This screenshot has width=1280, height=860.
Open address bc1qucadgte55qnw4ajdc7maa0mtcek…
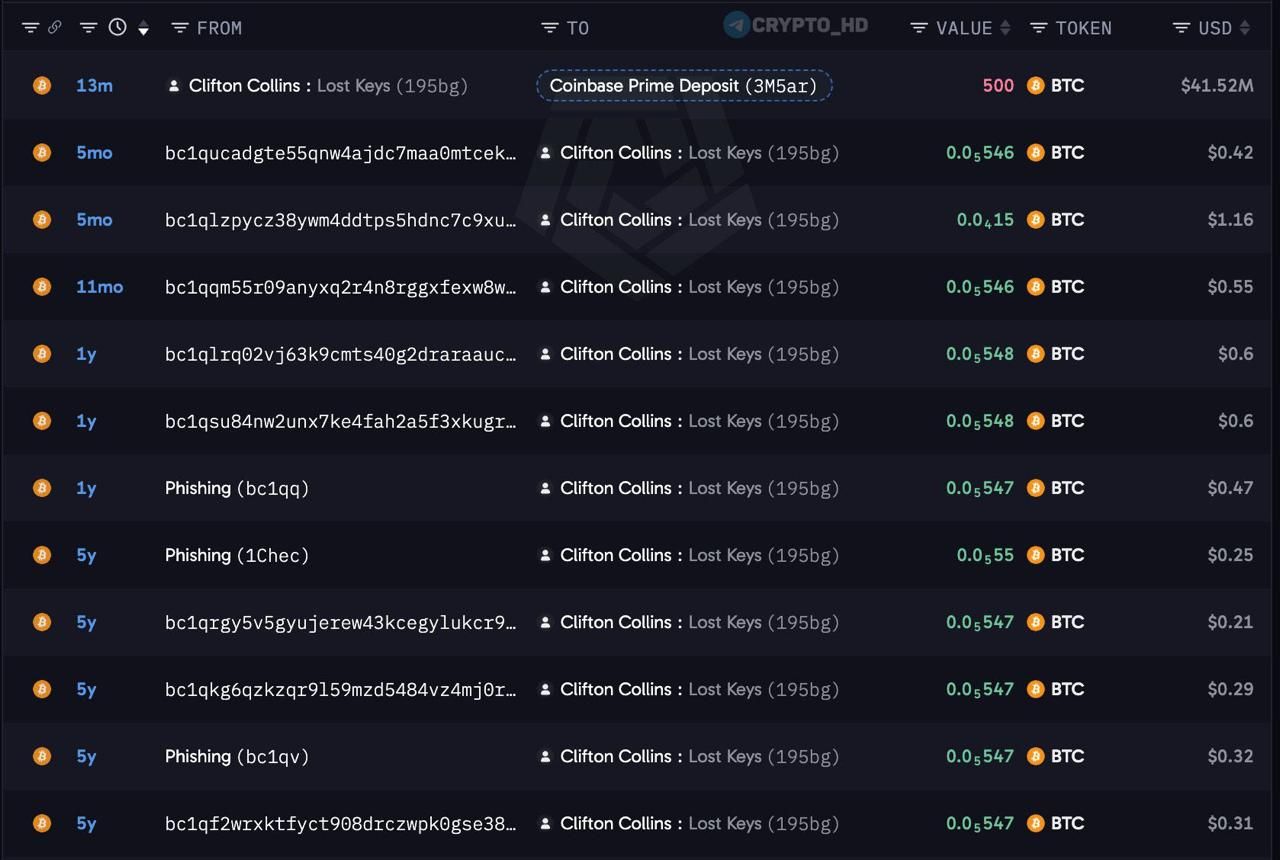(x=341, y=153)
